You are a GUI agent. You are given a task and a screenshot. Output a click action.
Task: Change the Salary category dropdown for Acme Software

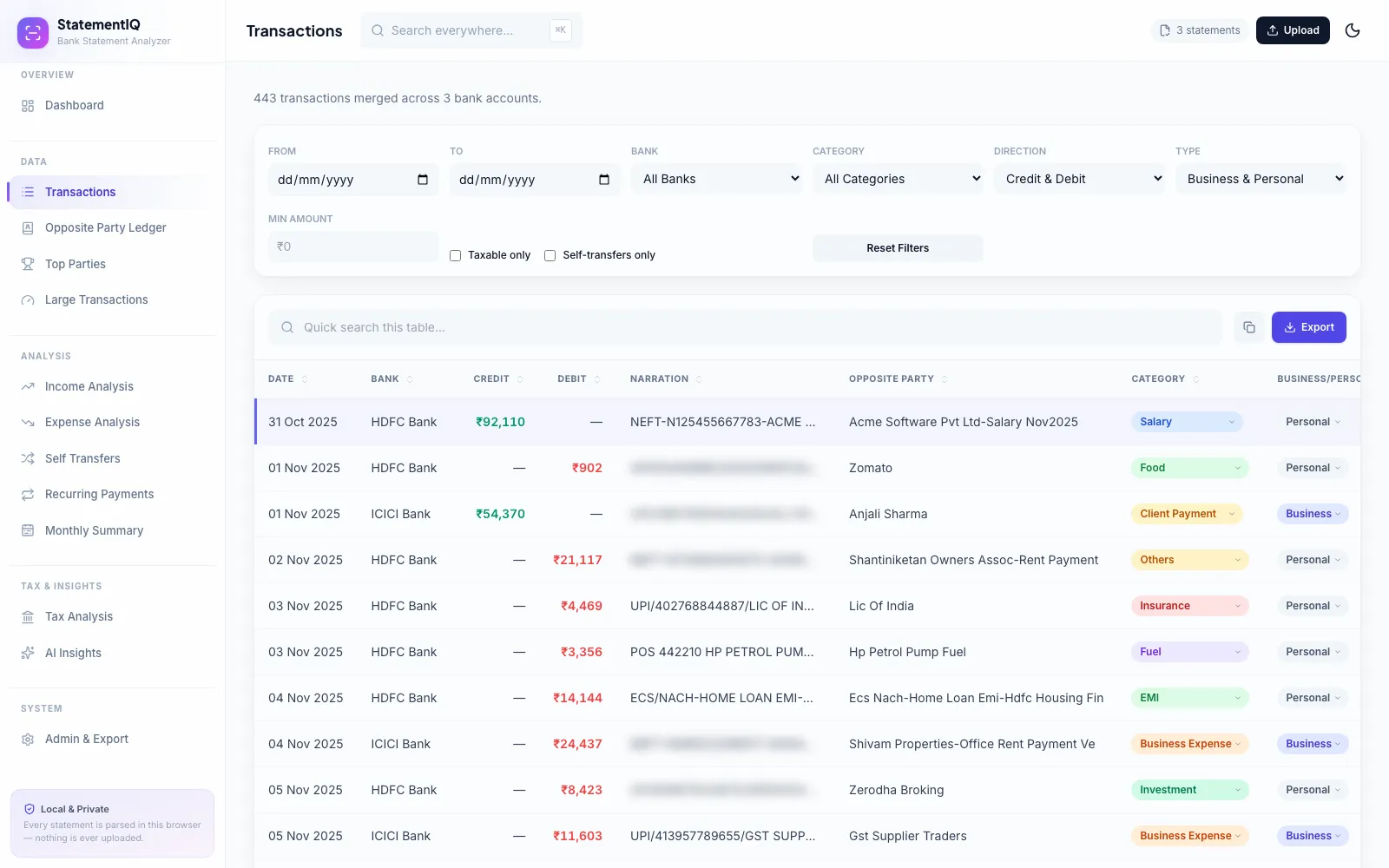click(x=1187, y=422)
